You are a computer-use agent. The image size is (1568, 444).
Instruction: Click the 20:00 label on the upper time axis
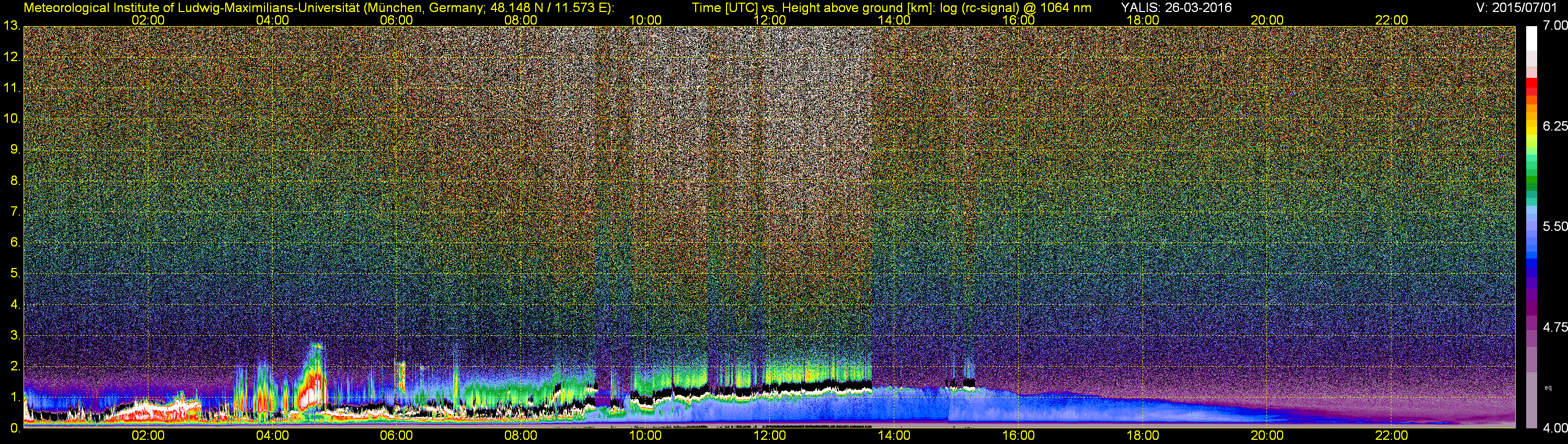click(1267, 20)
